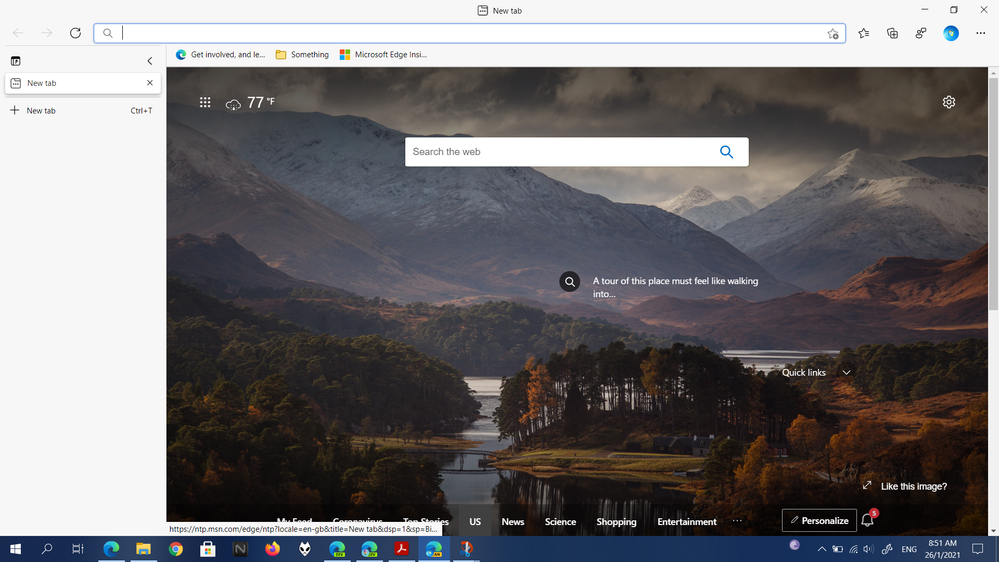Screen dimensions: 999x562
Task: Open 'A tour of this place' caption
Action: pos(675,287)
